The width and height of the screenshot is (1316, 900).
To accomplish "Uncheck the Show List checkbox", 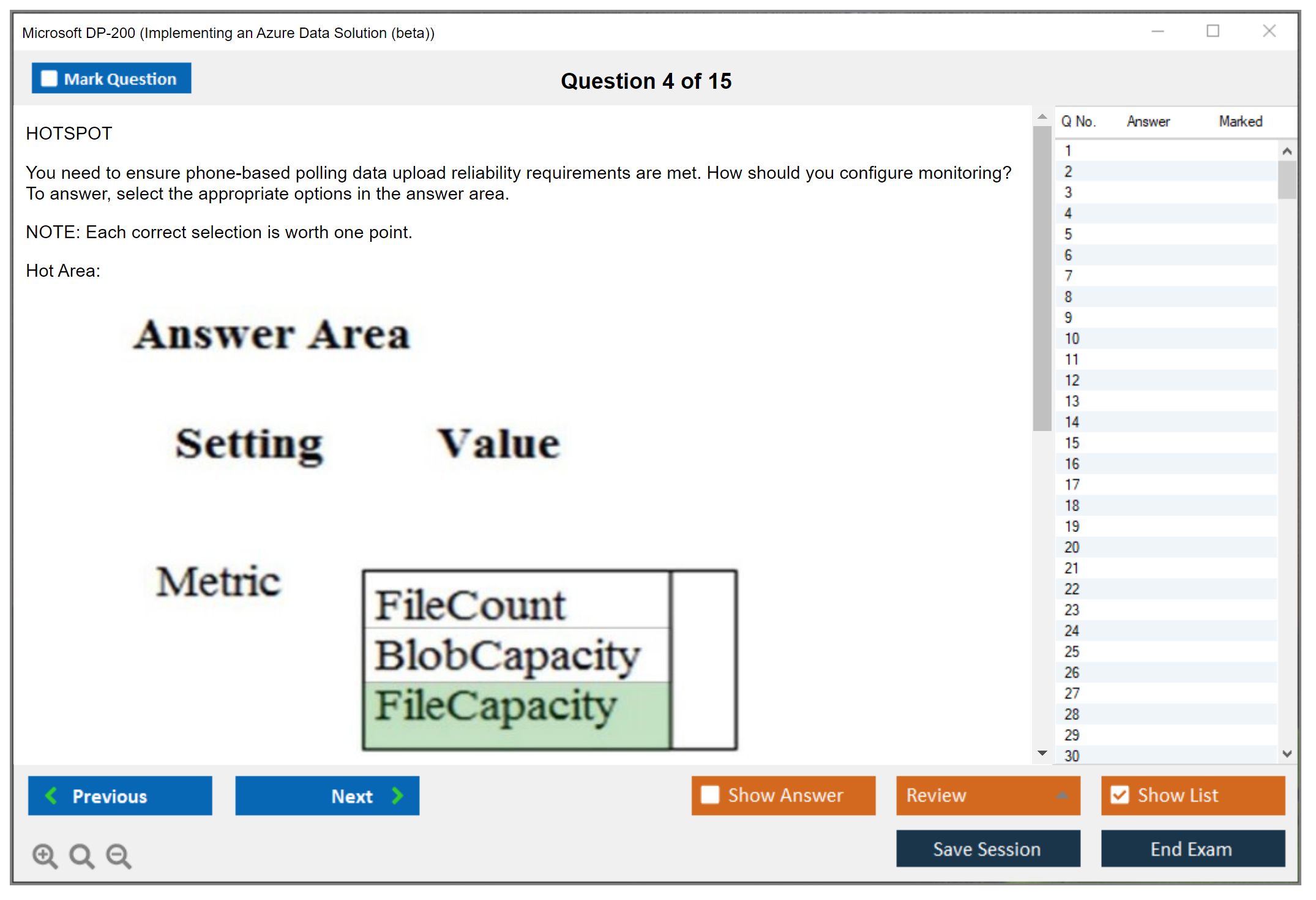I will (1120, 795).
